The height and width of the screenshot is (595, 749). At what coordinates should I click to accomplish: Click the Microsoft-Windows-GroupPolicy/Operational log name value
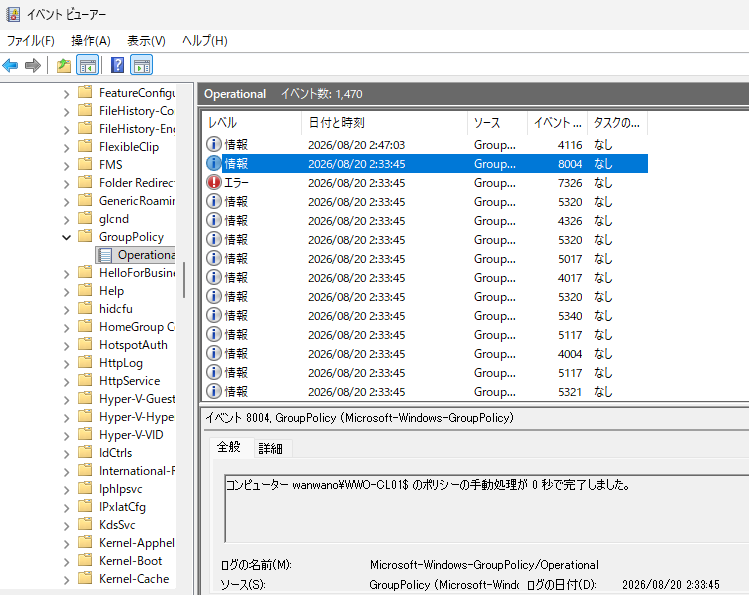point(484,565)
